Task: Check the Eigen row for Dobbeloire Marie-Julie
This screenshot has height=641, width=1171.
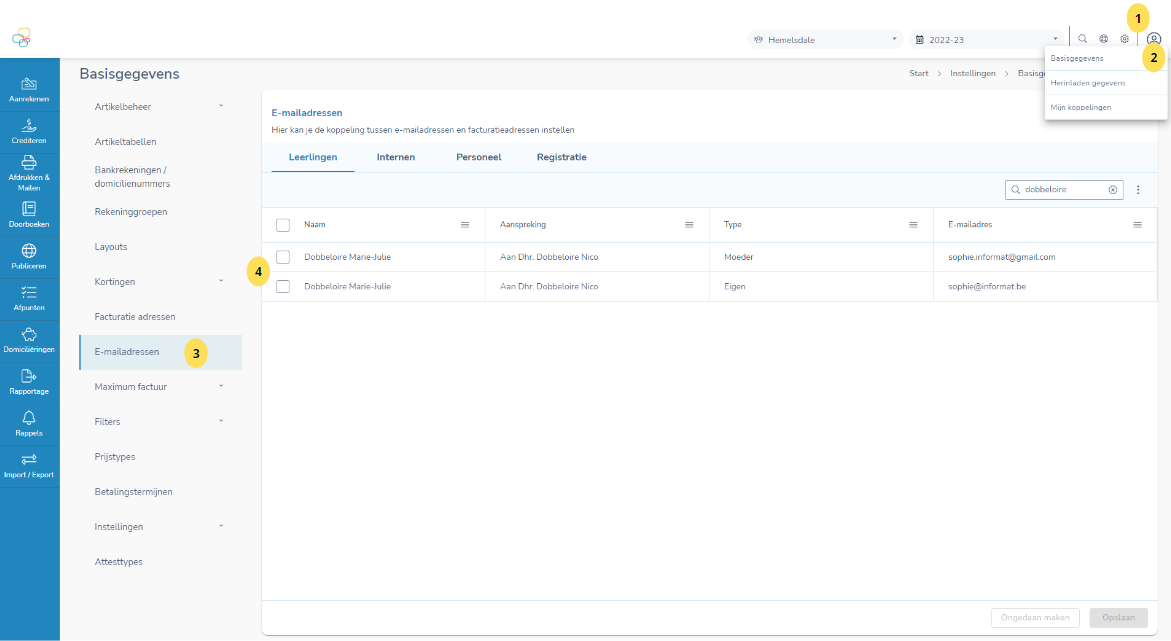Action: (283, 286)
